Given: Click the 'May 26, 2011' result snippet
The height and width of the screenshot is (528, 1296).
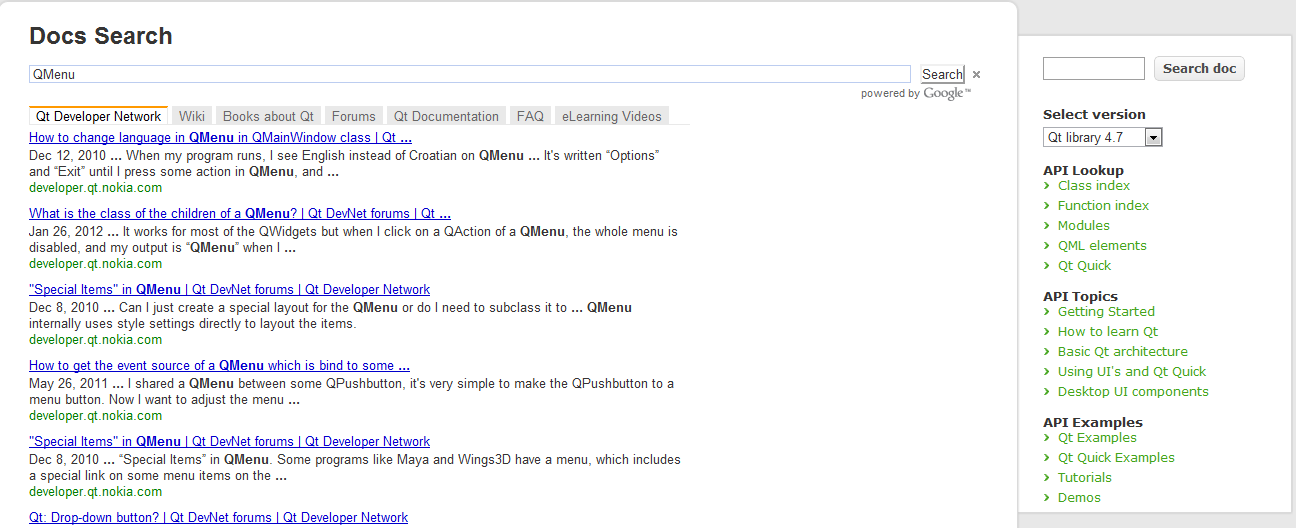Looking at the screenshot, I should [x=351, y=392].
